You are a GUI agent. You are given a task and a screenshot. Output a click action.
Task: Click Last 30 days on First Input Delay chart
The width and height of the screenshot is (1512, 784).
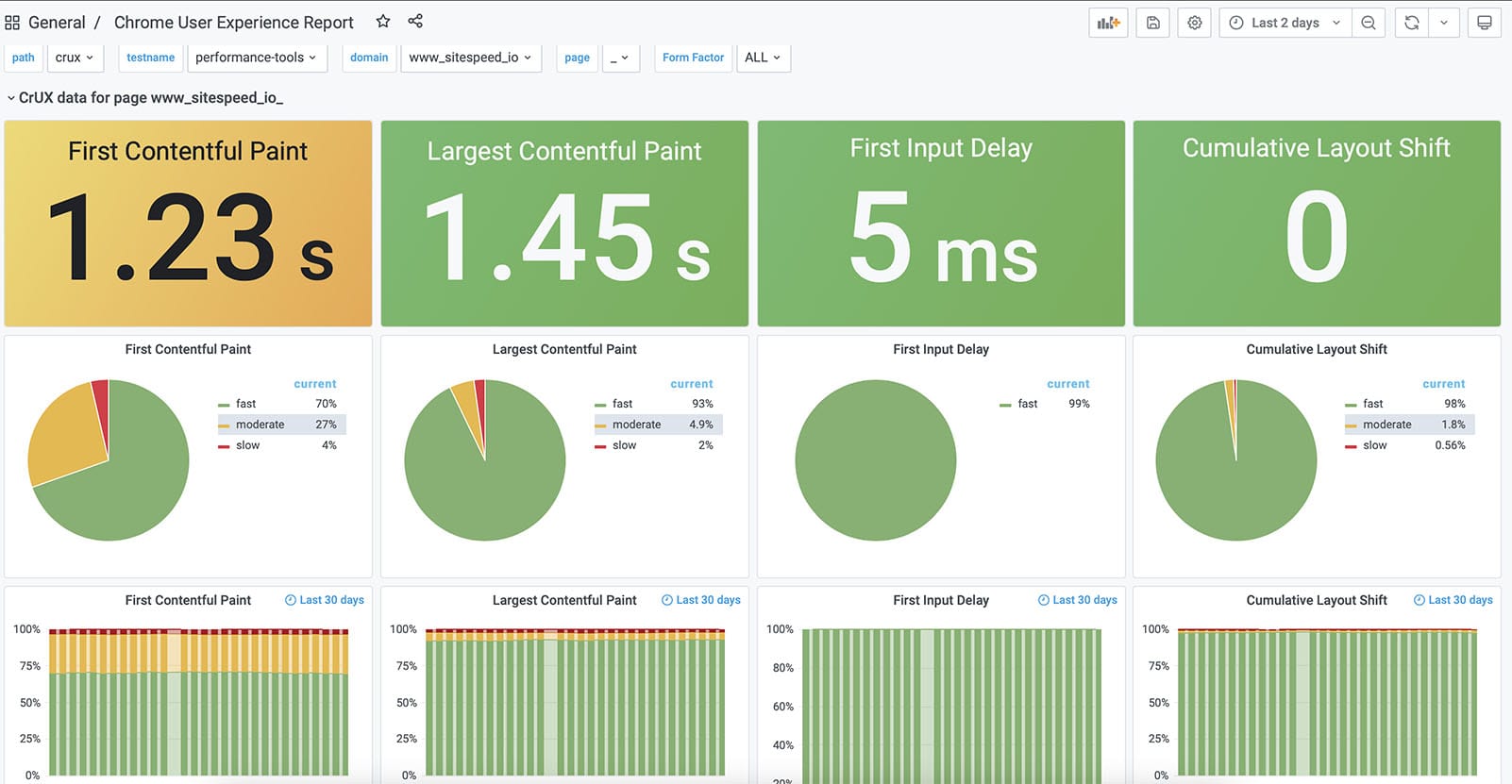tap(1078, 600)
